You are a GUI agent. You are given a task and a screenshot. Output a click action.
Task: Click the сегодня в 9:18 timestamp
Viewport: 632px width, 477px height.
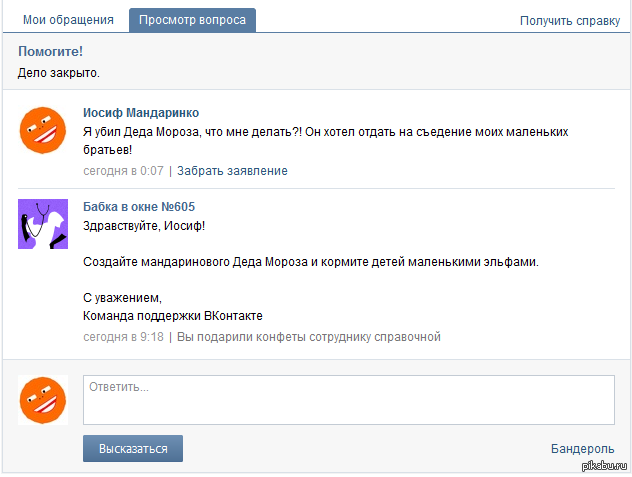tap(123, 337)
